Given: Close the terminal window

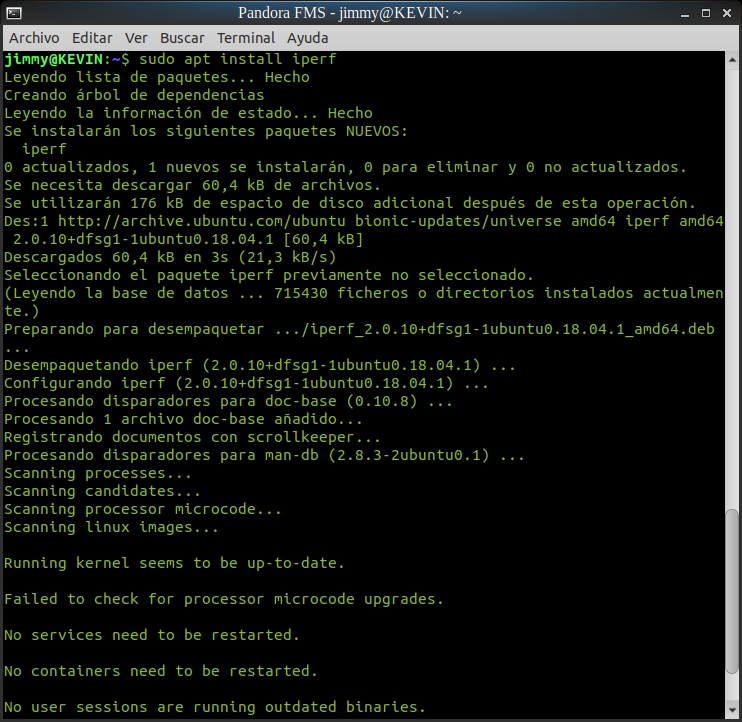Looking at the screenshot, I should coord(725,12).
